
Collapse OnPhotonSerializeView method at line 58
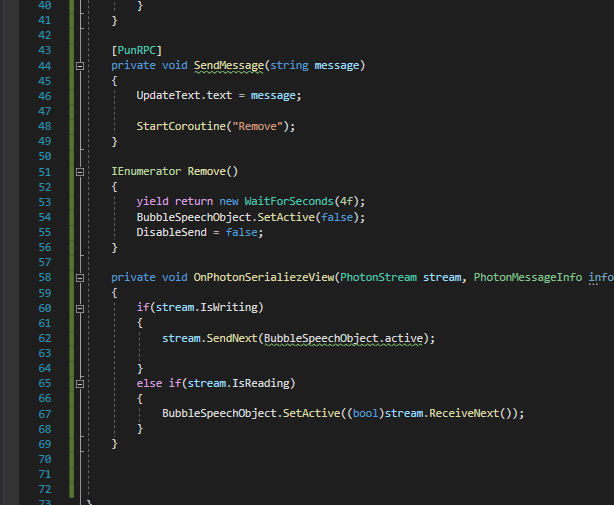point(80,278)
